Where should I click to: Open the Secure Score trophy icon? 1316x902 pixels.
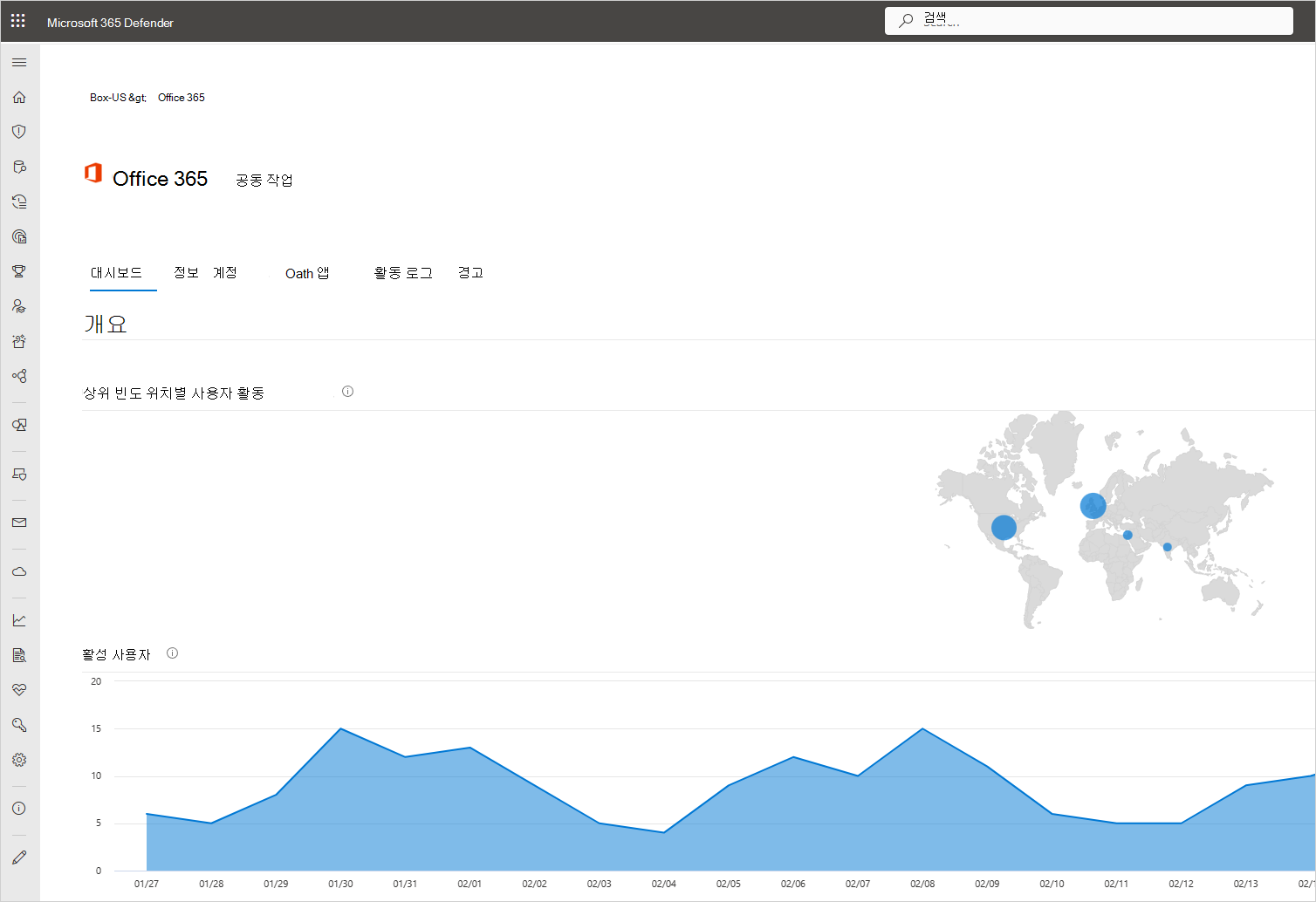coord(18,270)
